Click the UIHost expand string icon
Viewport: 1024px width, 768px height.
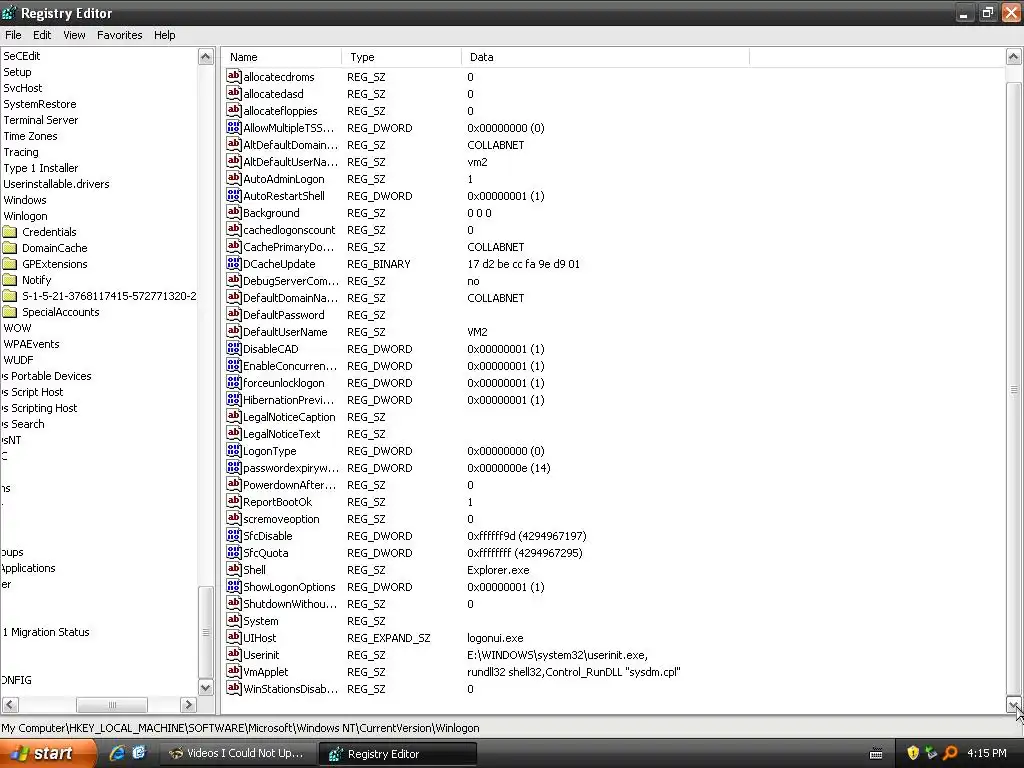pos(234,637)
